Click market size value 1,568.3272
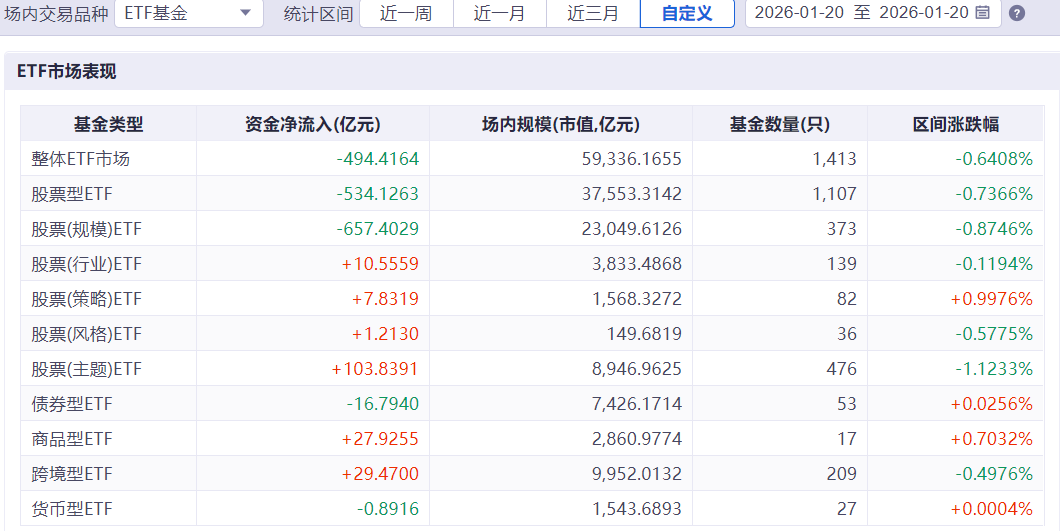Viewport: 1060px width, 531px height. point(637,299)
